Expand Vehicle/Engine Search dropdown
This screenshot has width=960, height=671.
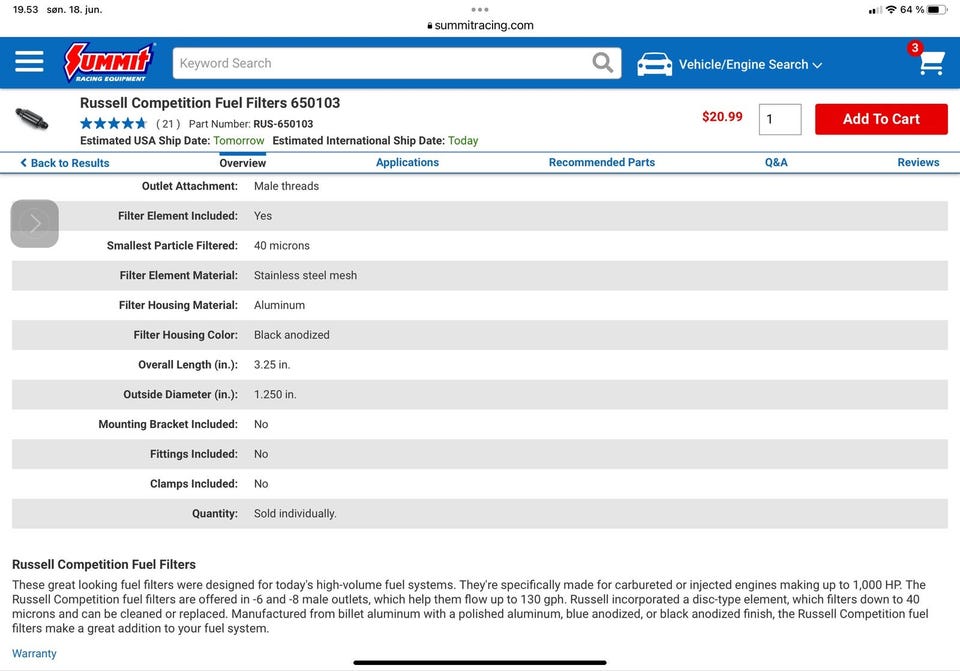point(750,64)
